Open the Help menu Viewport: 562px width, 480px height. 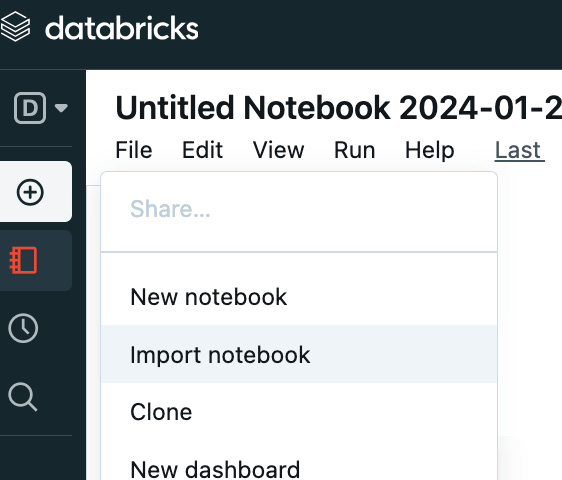tap(429, 150)
